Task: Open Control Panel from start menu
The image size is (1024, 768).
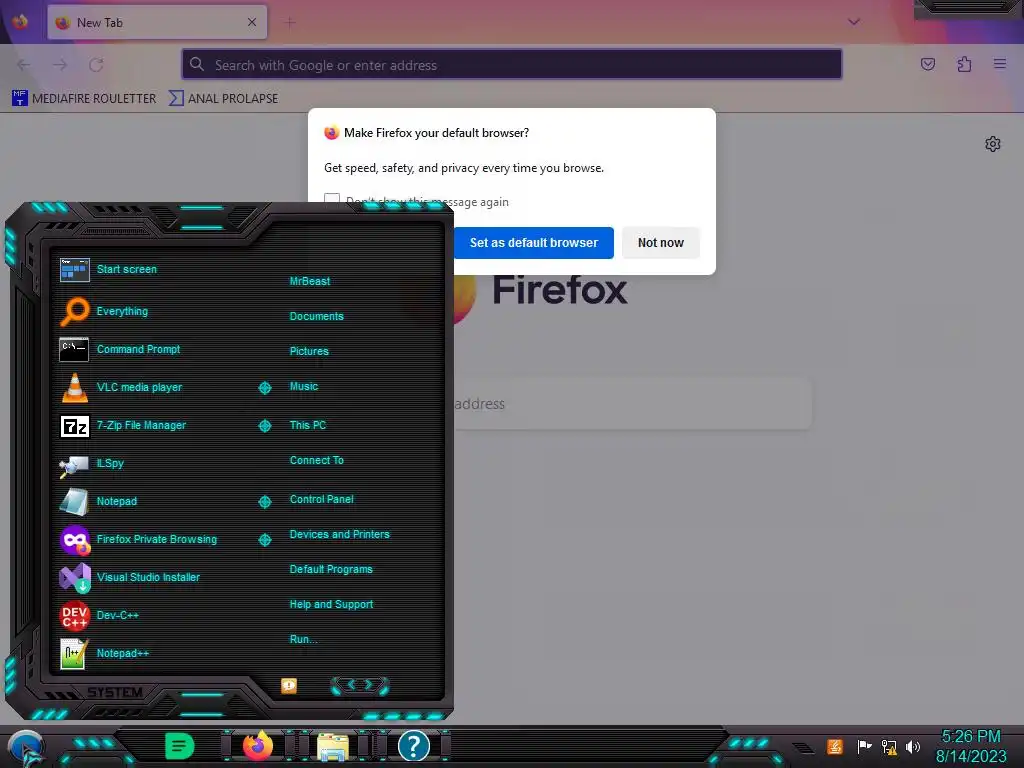Action: [321, 500]
